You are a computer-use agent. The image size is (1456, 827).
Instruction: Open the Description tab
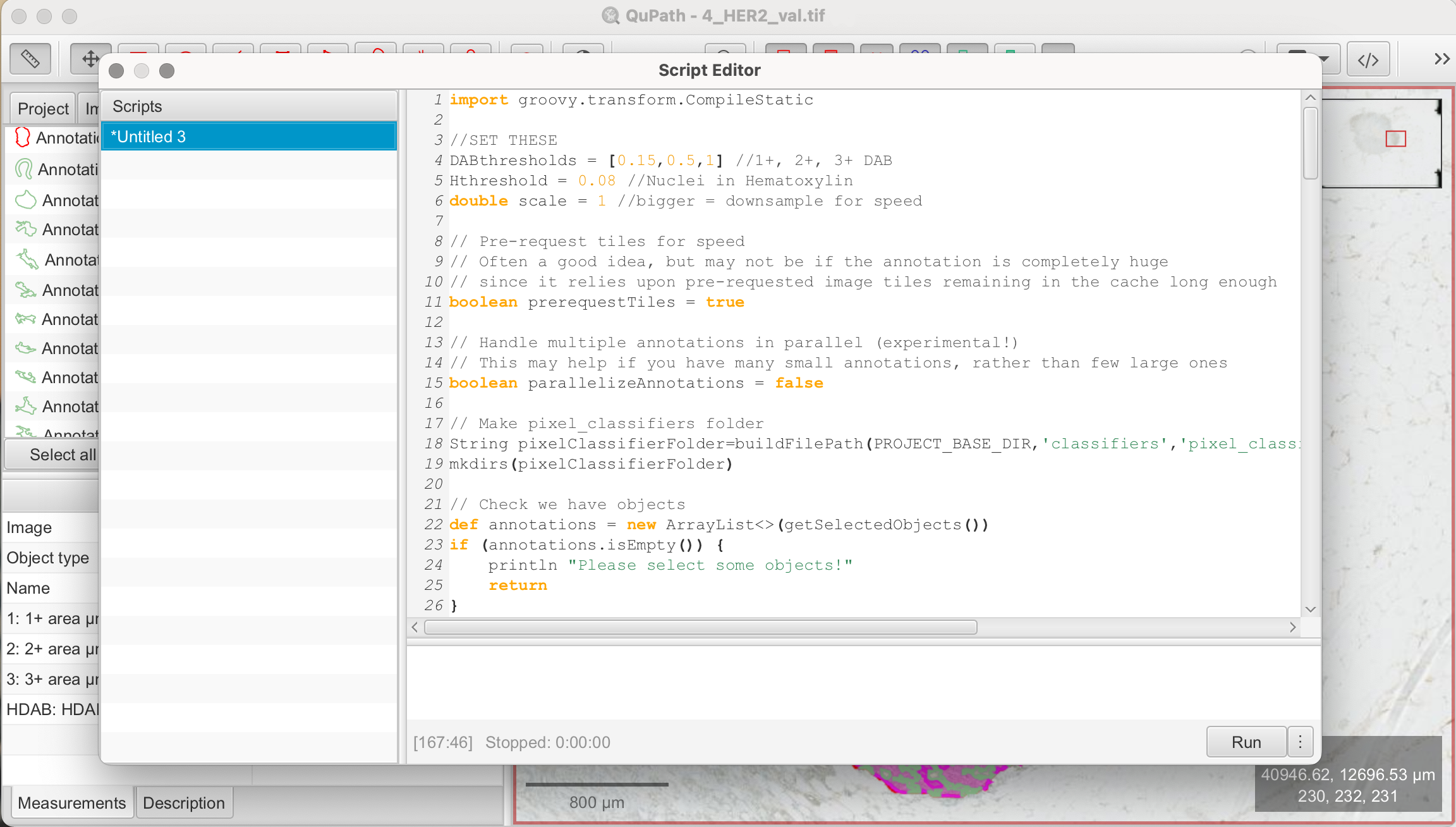click(184, 803)
